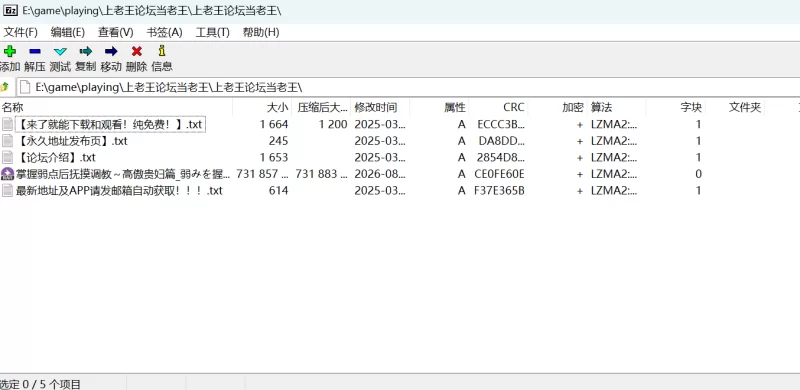Sort by the 字块 column header
The image size is (800, 390).
tap(676, 107)
